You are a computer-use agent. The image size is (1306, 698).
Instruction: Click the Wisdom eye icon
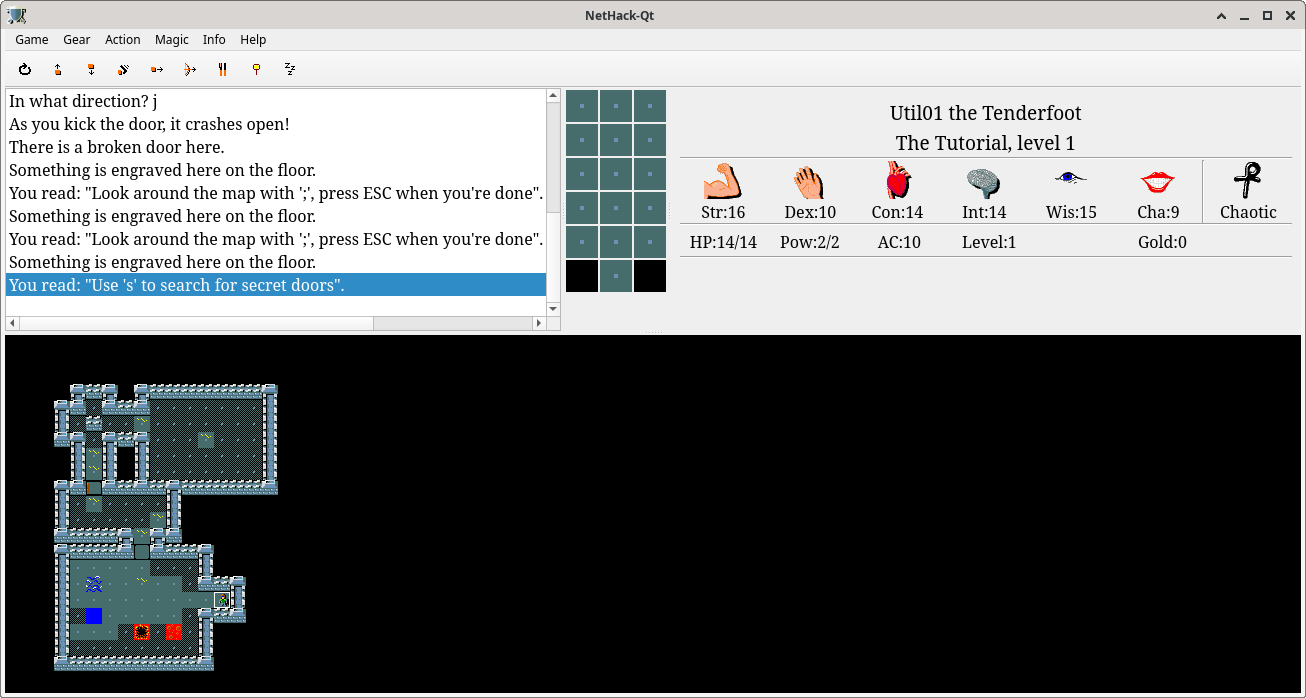pos(1071,178)
